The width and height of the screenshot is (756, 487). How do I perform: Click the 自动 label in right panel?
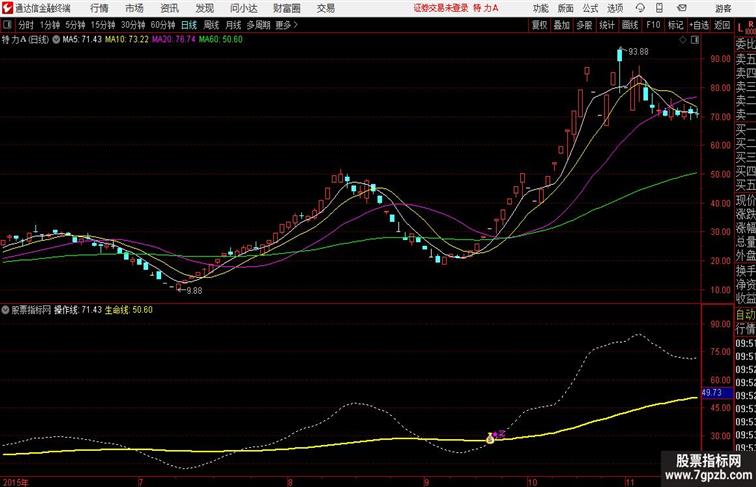point(745,315)
